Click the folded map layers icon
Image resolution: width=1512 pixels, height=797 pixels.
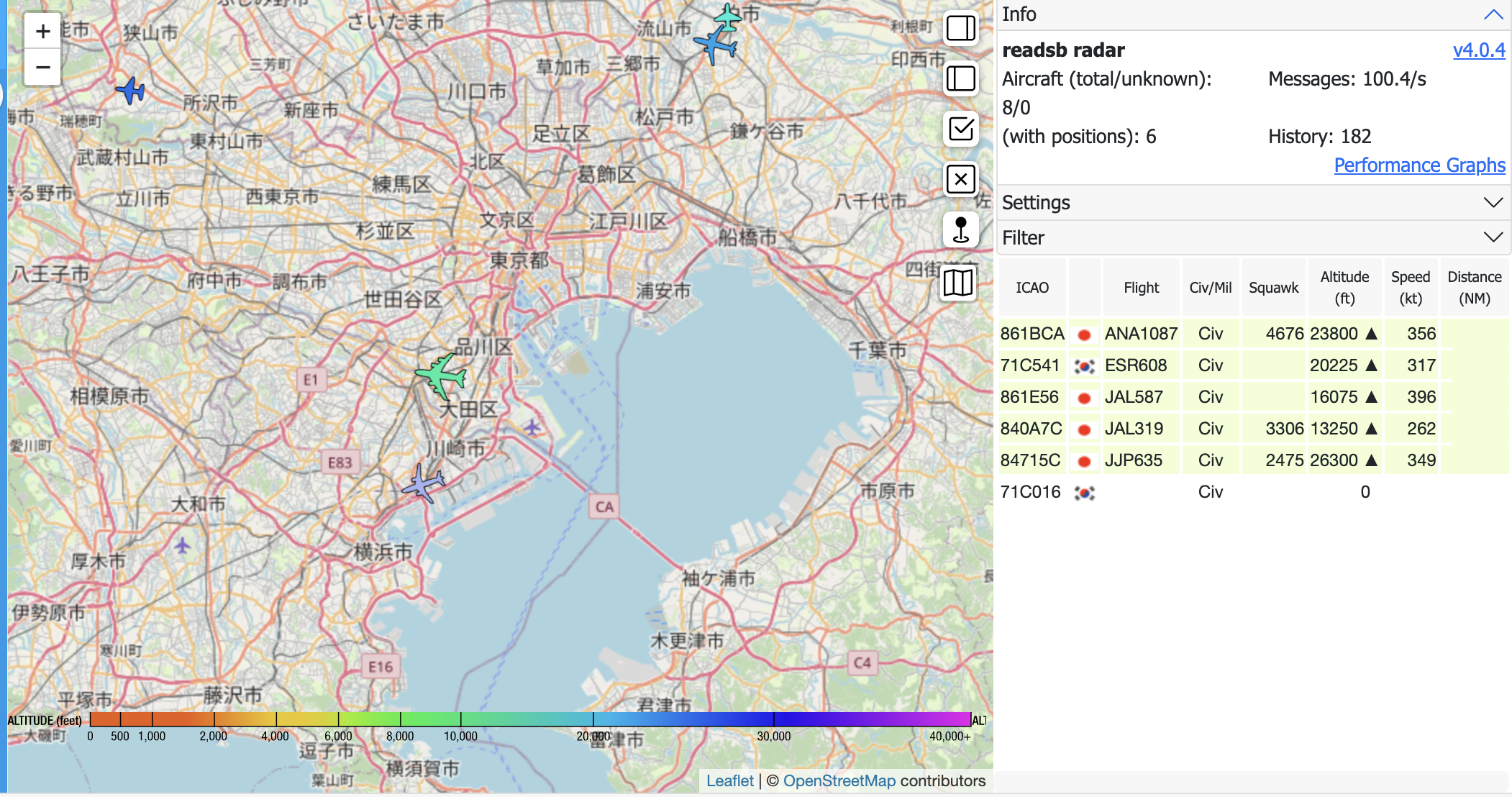[958, 283]
